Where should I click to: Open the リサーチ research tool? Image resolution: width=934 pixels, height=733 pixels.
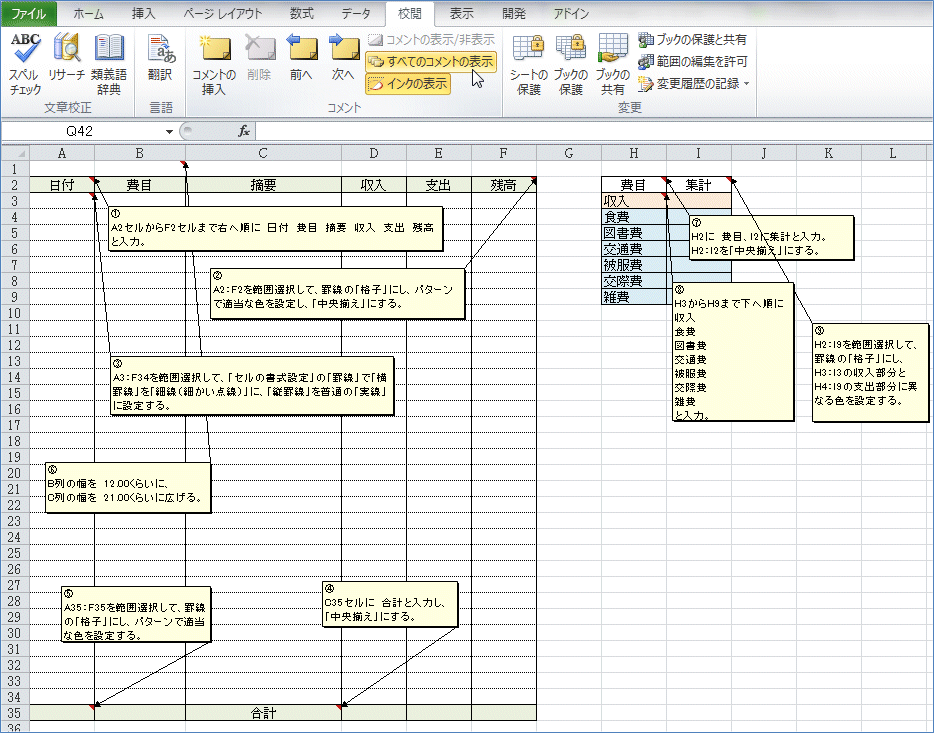67,64
